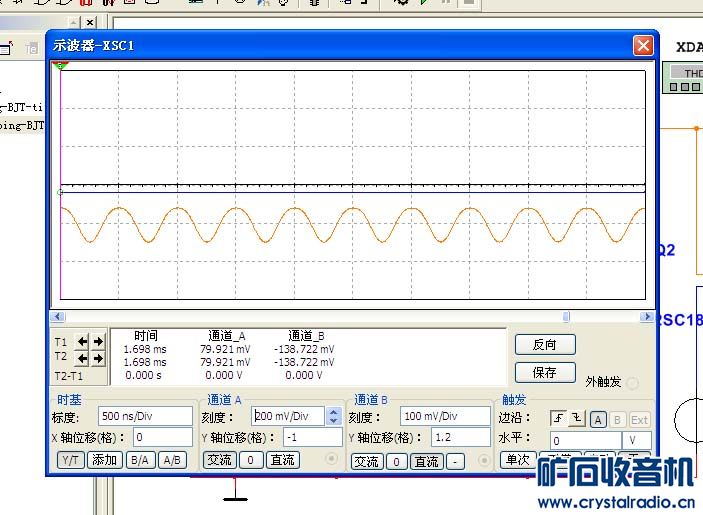This screenshot has width=703, height=515.
Task: Set trigger source to channel A
Action: (597, 420)
